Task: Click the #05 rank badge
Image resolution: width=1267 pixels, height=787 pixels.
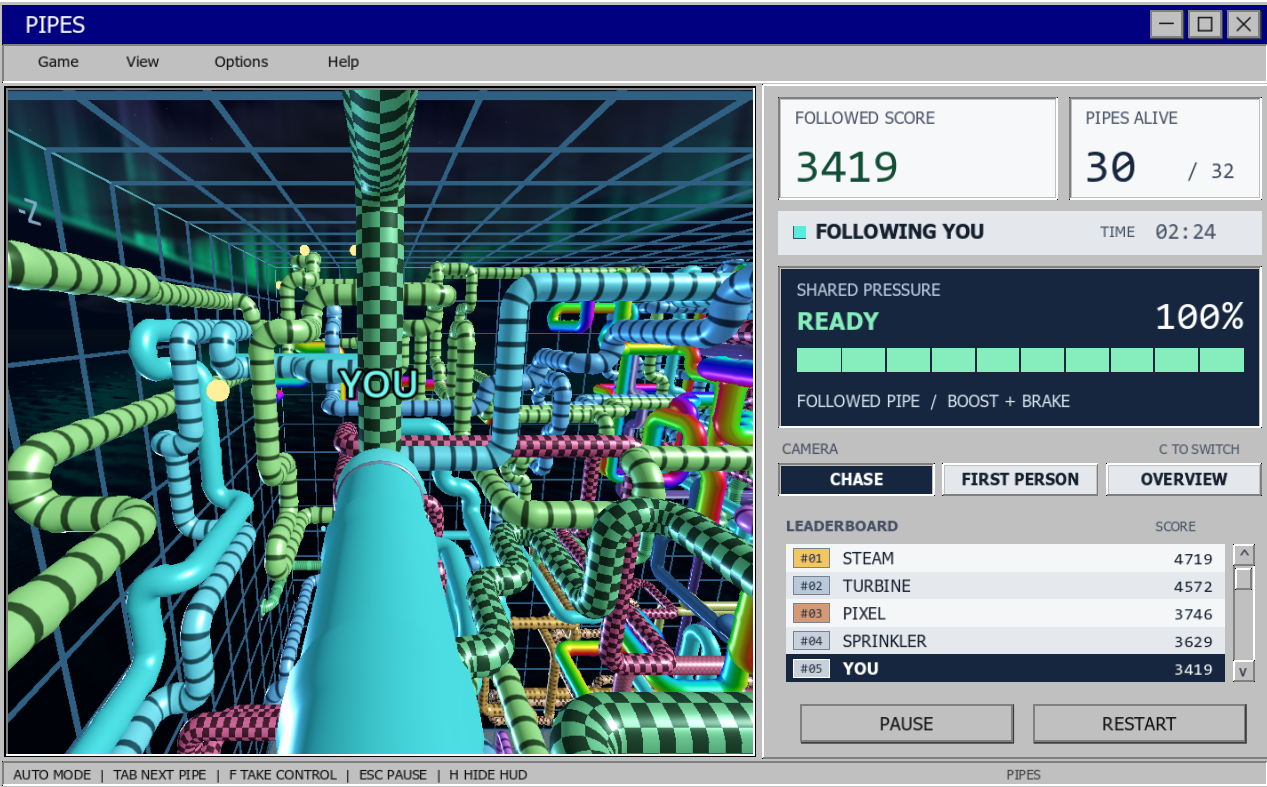Action: tap(811, 669)
